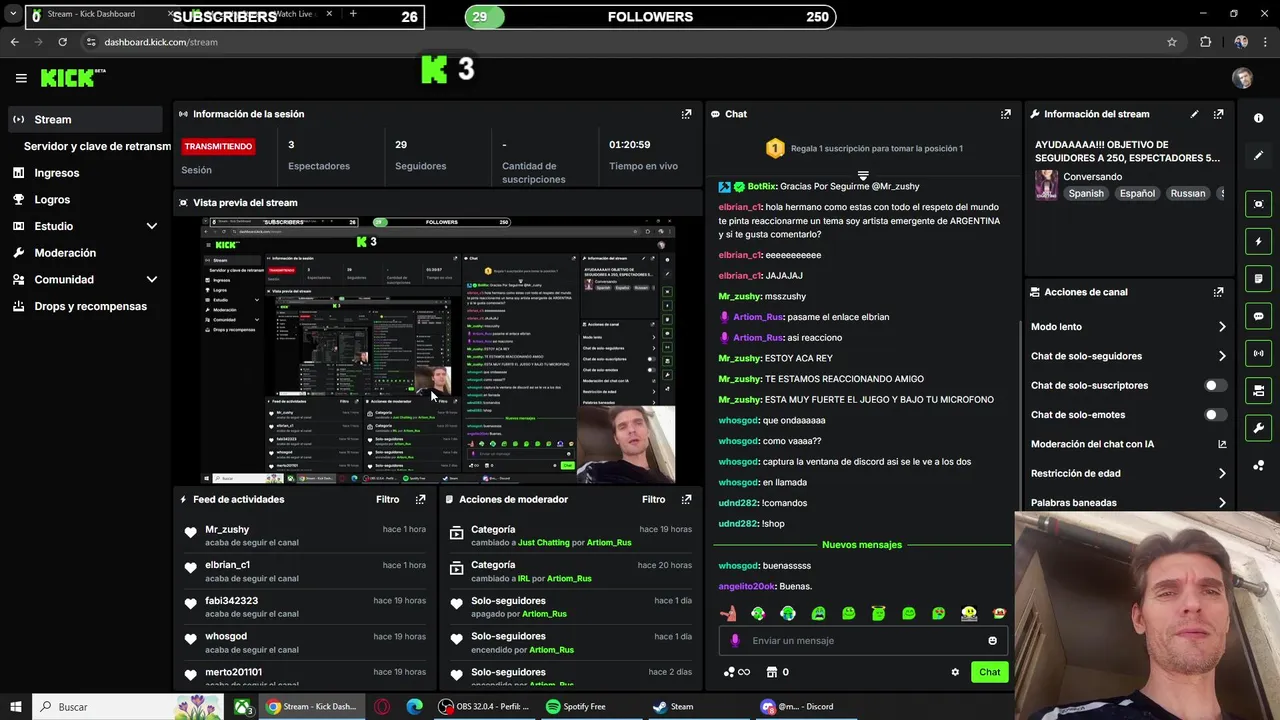The image size is (1280, 720).
Task: Toggle the notes widget in right sidebar
Action: pyautogui.click(x=1258, y=278)
